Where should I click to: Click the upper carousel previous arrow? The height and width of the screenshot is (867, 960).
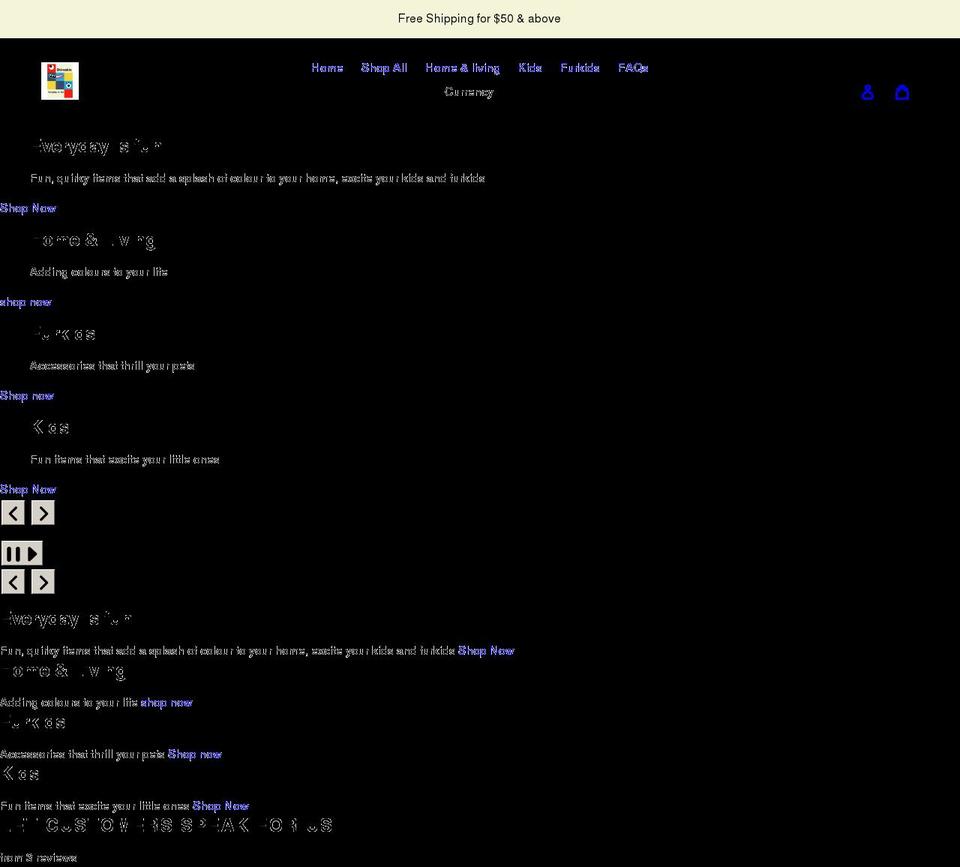coord(12,511)
